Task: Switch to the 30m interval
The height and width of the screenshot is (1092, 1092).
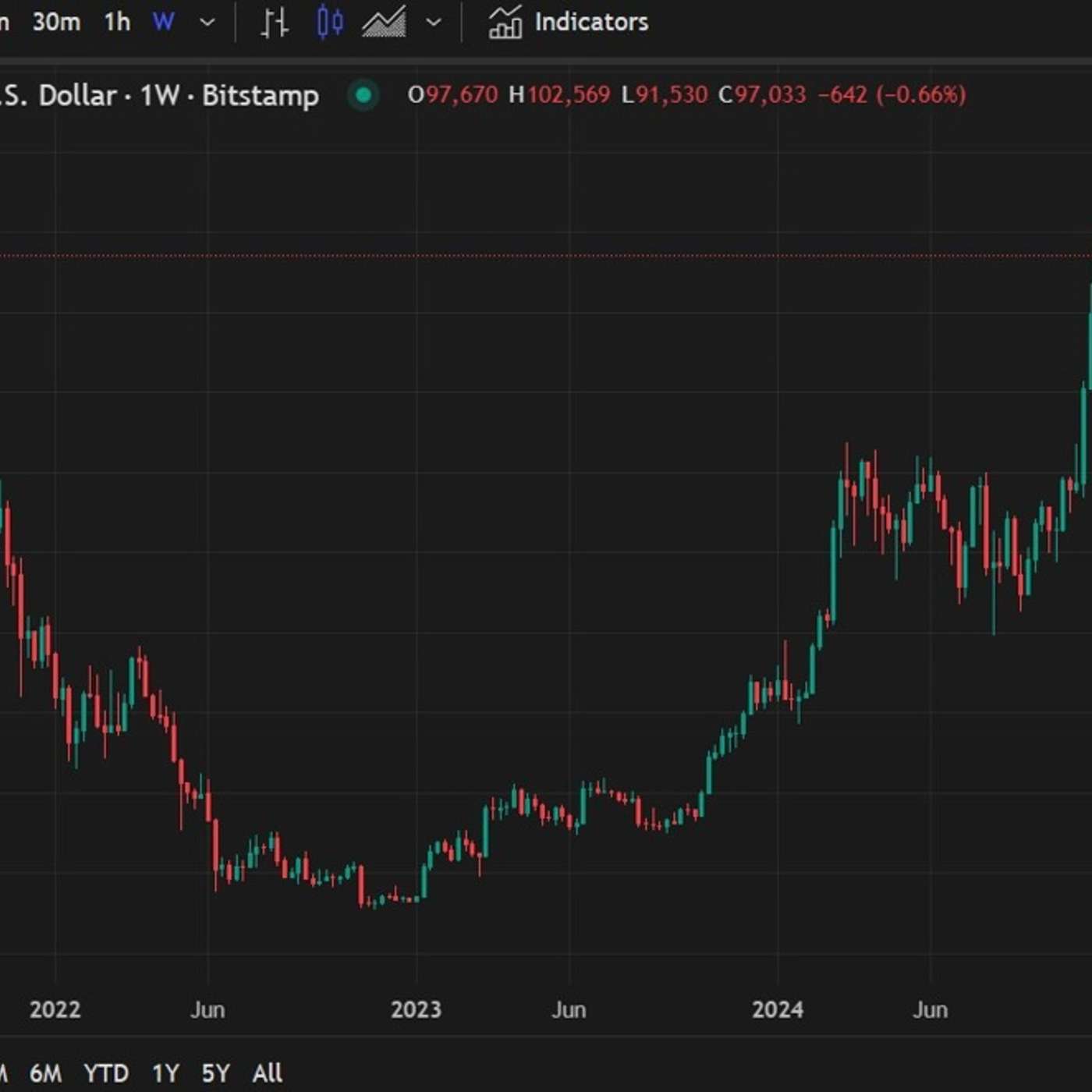Action: coord(55,23)
